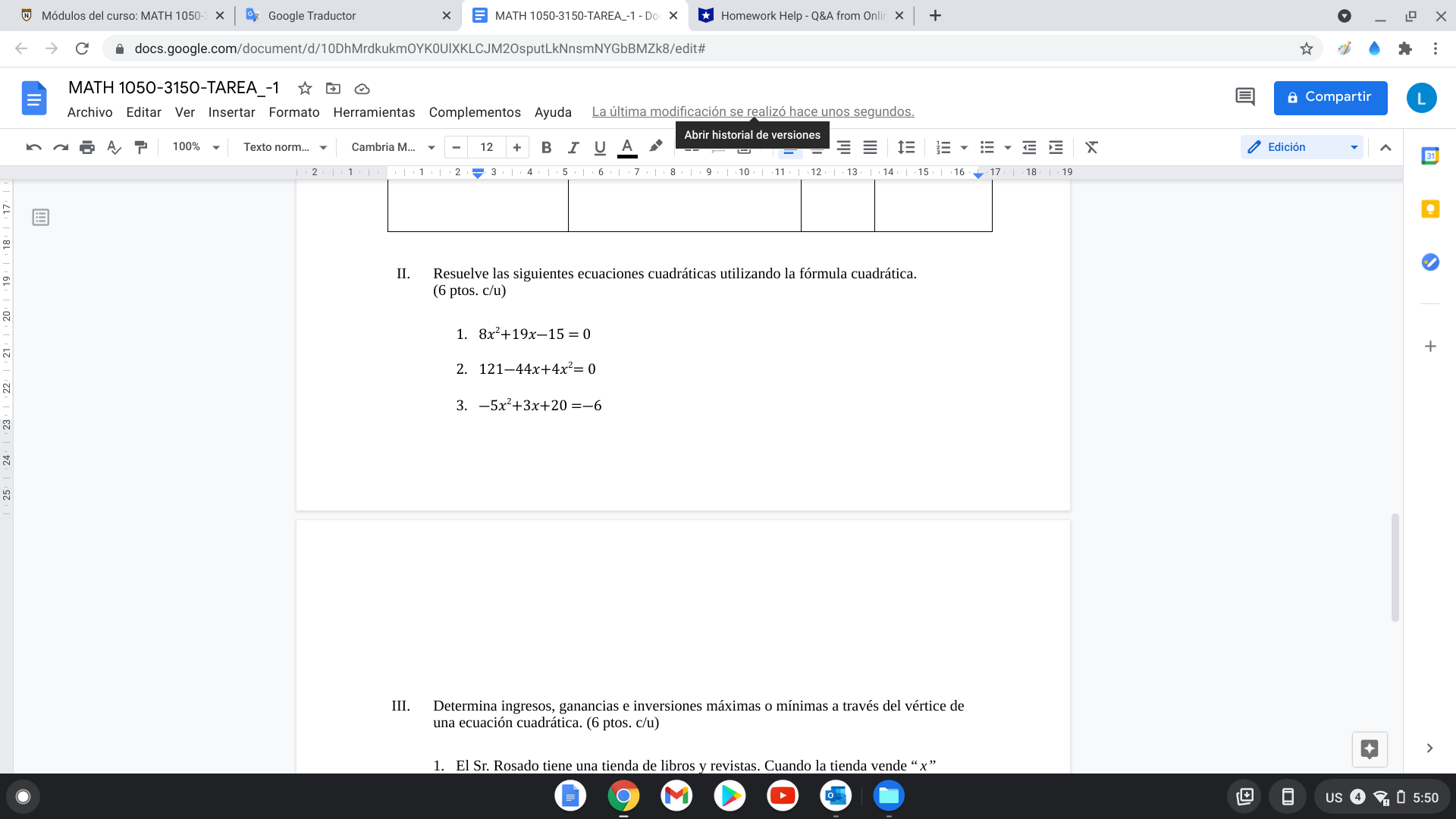Viewport: 1456px width, 819px height.
Task: Toggle bold formatting
Action: pyautogui.click(x=546, y=147)
